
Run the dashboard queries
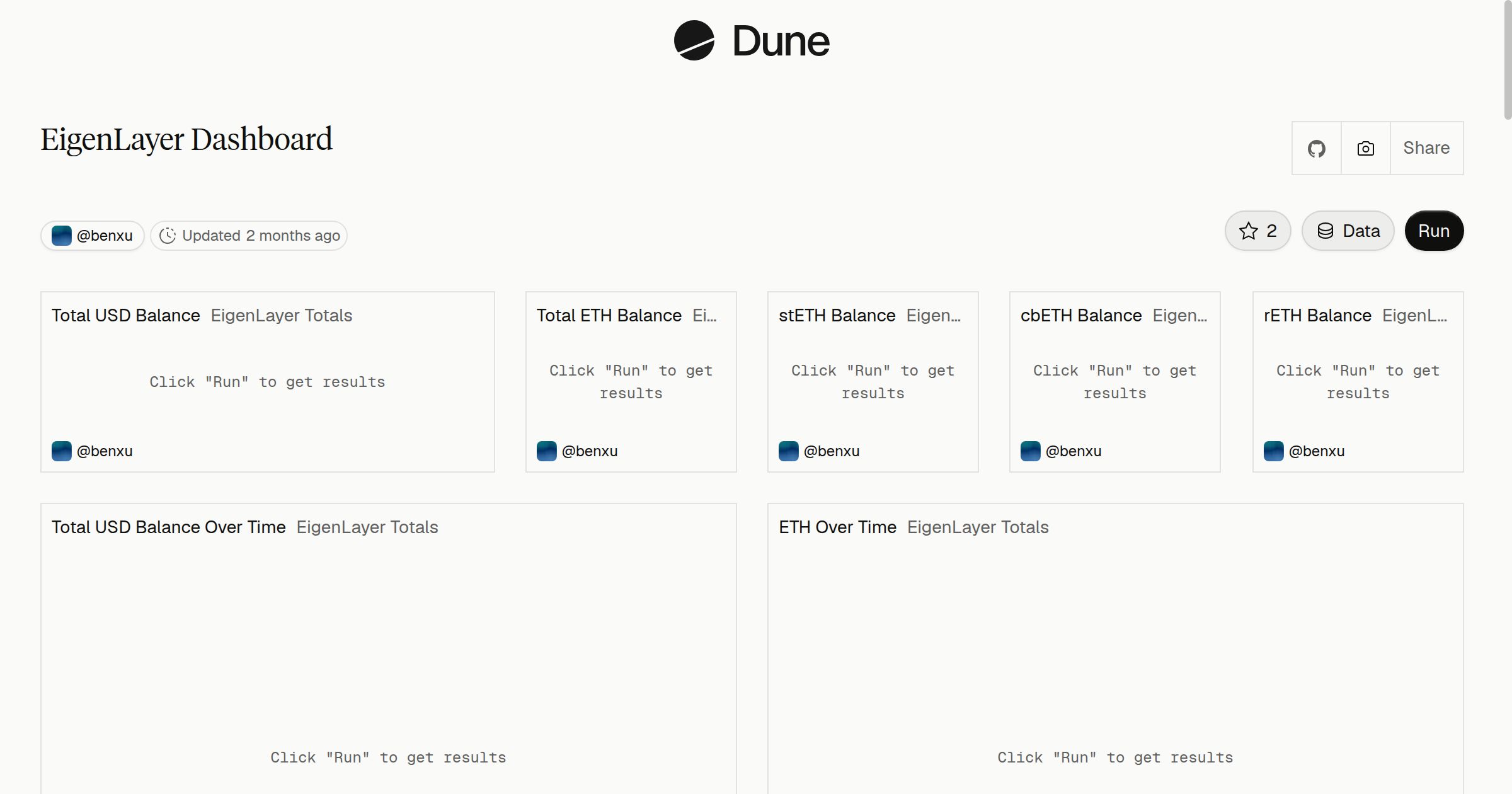(1434, 231)
